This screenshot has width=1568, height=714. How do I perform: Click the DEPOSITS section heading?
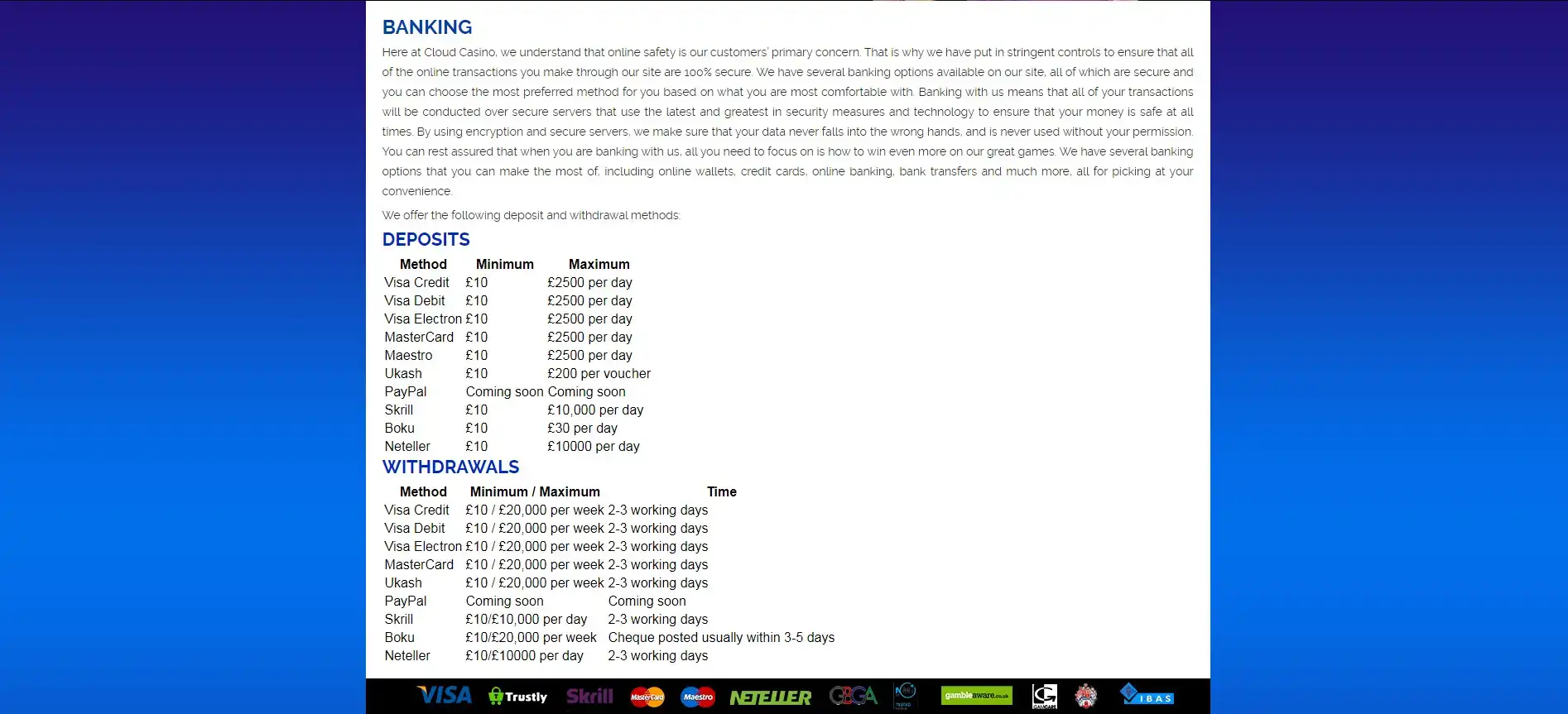pyautogui.click(x=426, y=240)
